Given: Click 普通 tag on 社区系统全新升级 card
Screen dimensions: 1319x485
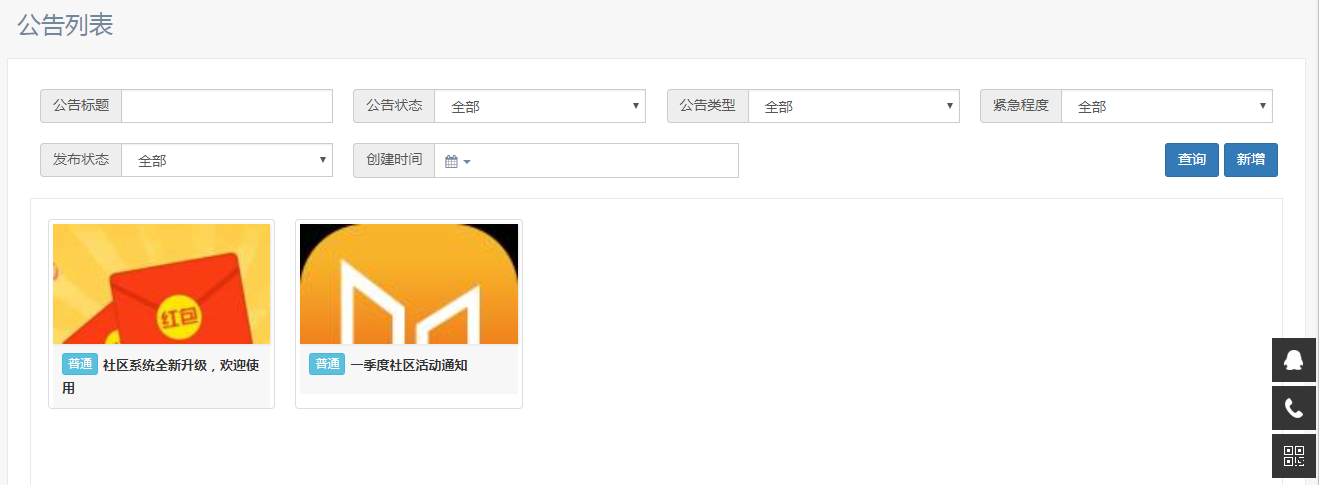Looking at the screenshot, I should (79, 364).
